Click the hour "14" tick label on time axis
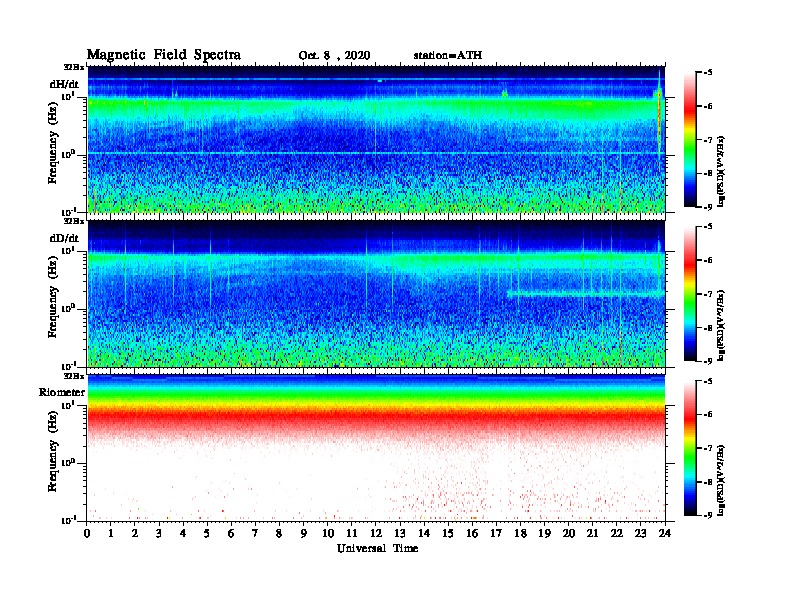 [424, 533]
